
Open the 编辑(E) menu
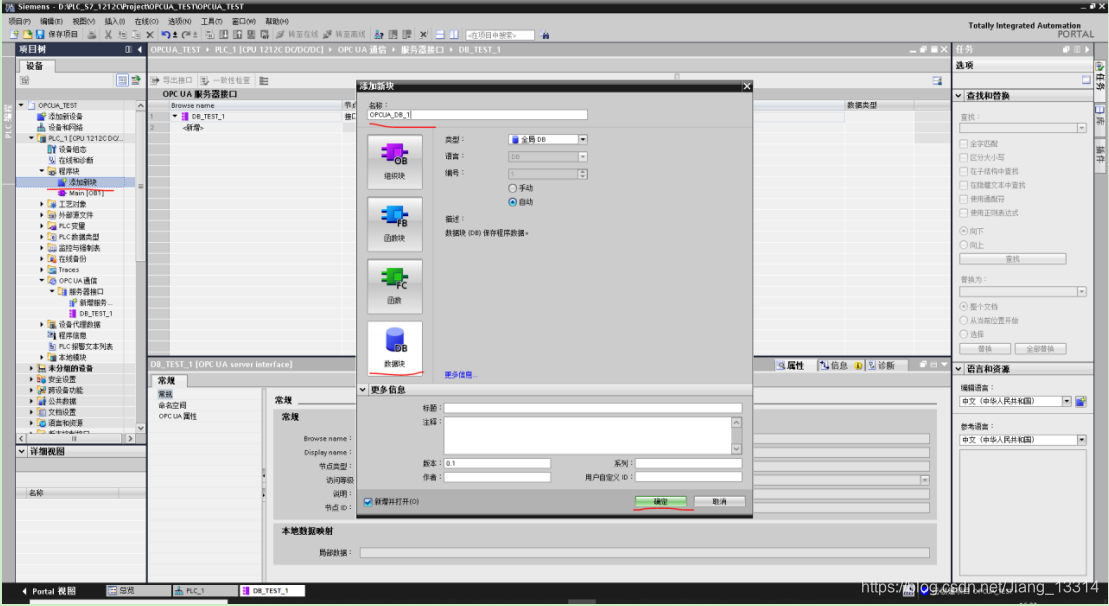pyautogui.click(x=51, y=21)
